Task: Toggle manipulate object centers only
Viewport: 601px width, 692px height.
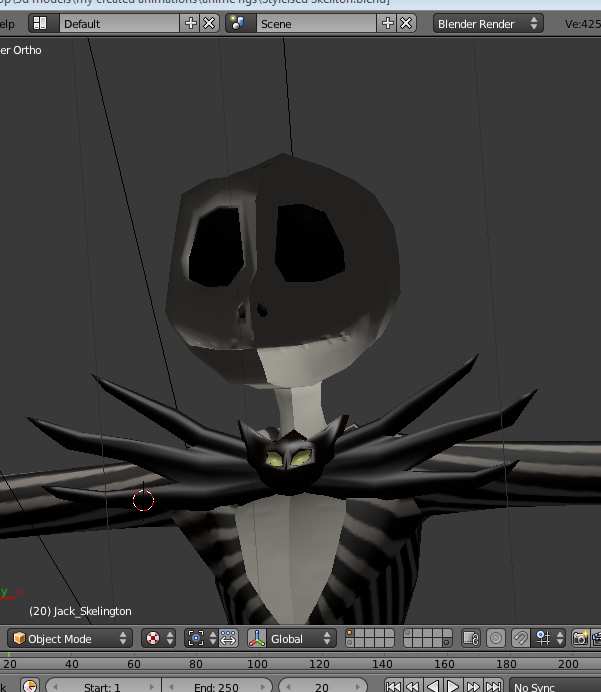Action: click(228, 639)
